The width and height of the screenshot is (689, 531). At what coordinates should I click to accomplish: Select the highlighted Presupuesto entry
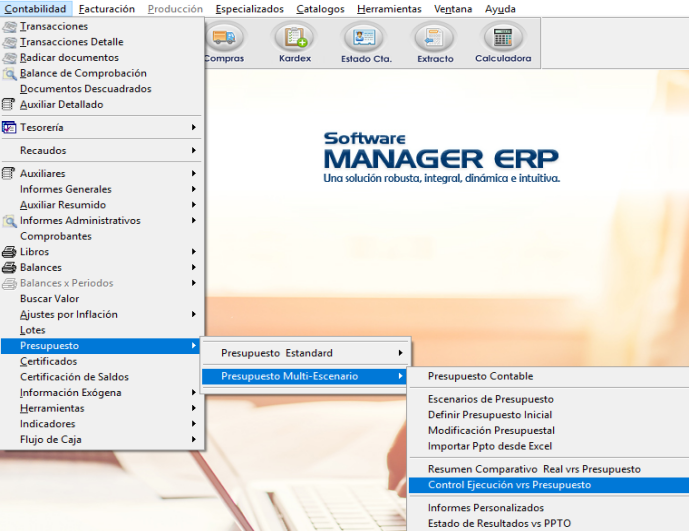[x=101, y=346]
